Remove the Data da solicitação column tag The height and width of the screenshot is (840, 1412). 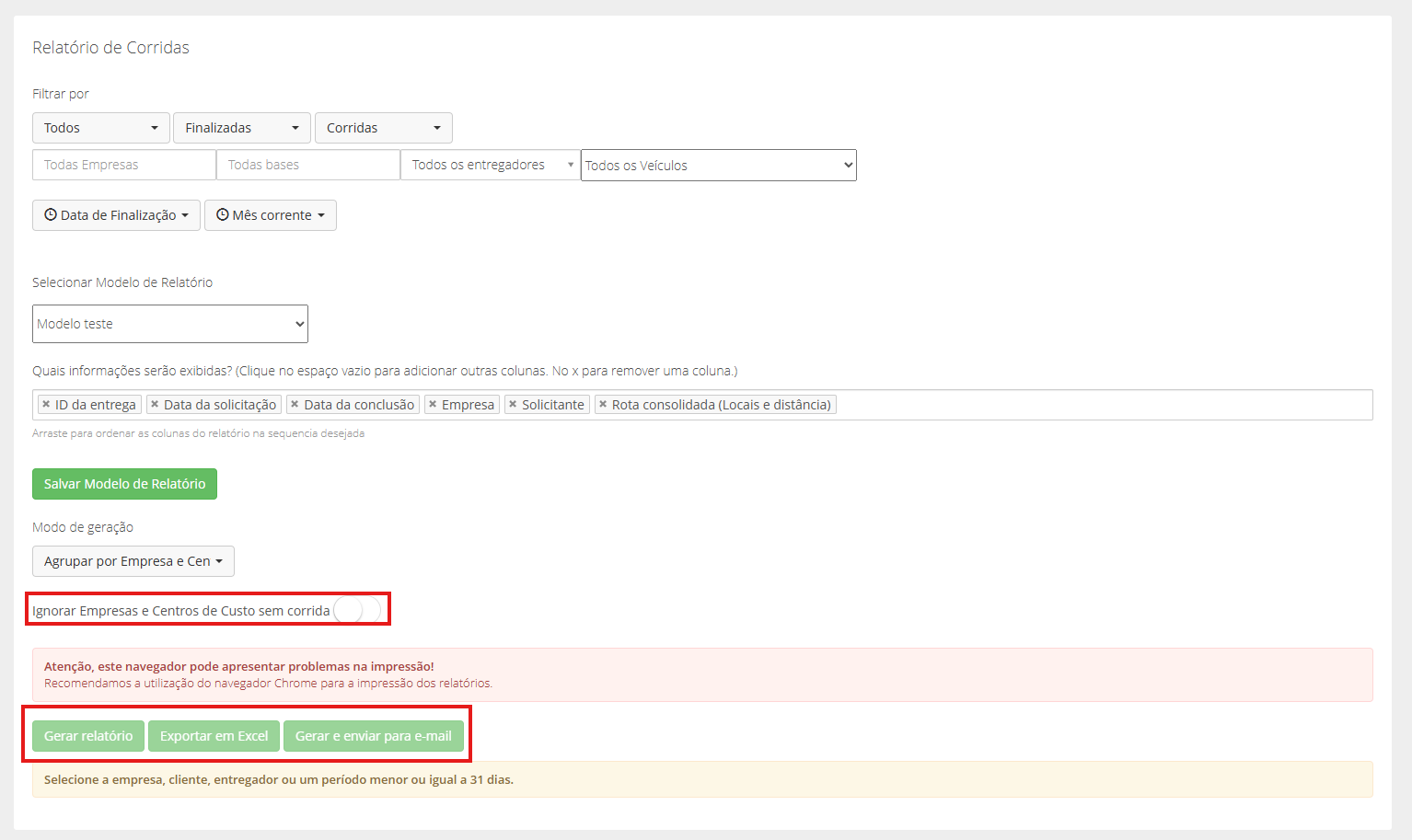pos(155,404)
